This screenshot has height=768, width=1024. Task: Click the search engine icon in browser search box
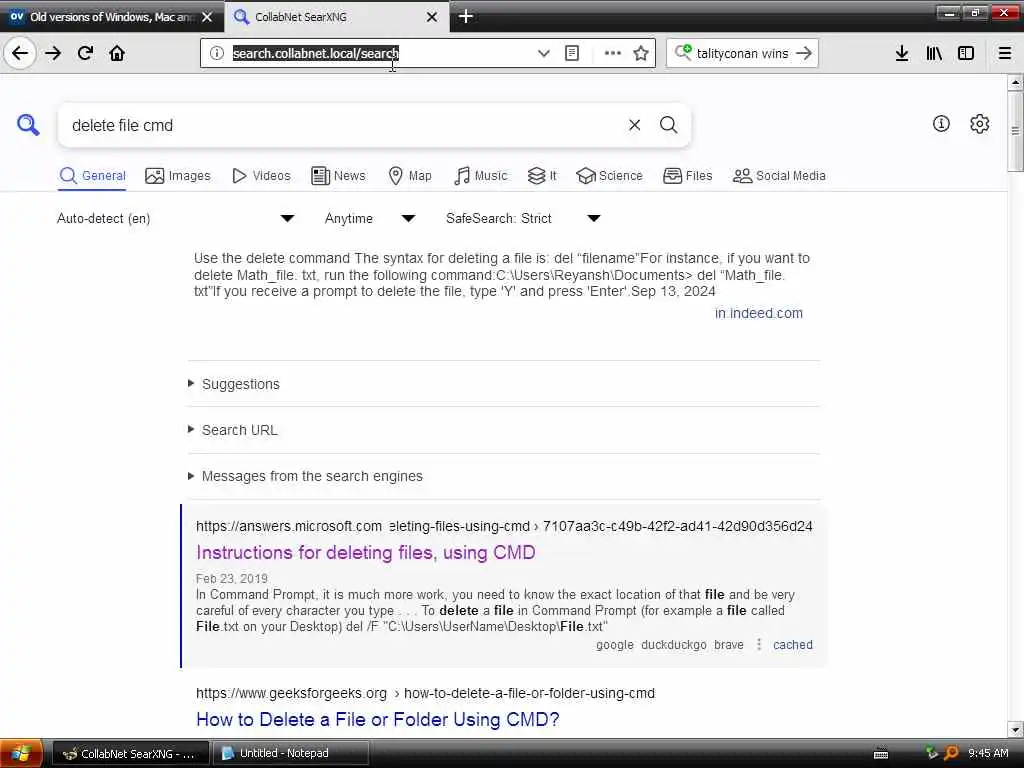pos(683,52)
